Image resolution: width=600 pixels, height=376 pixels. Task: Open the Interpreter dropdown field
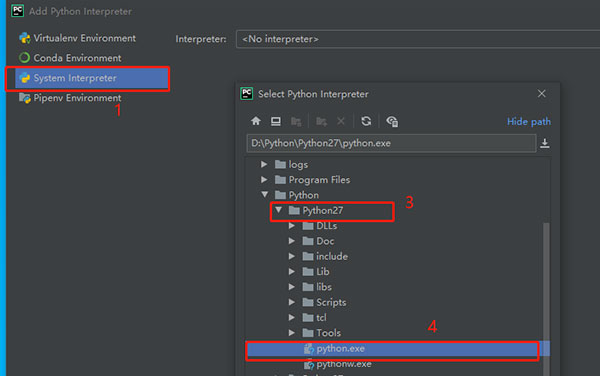coord(418,39)
